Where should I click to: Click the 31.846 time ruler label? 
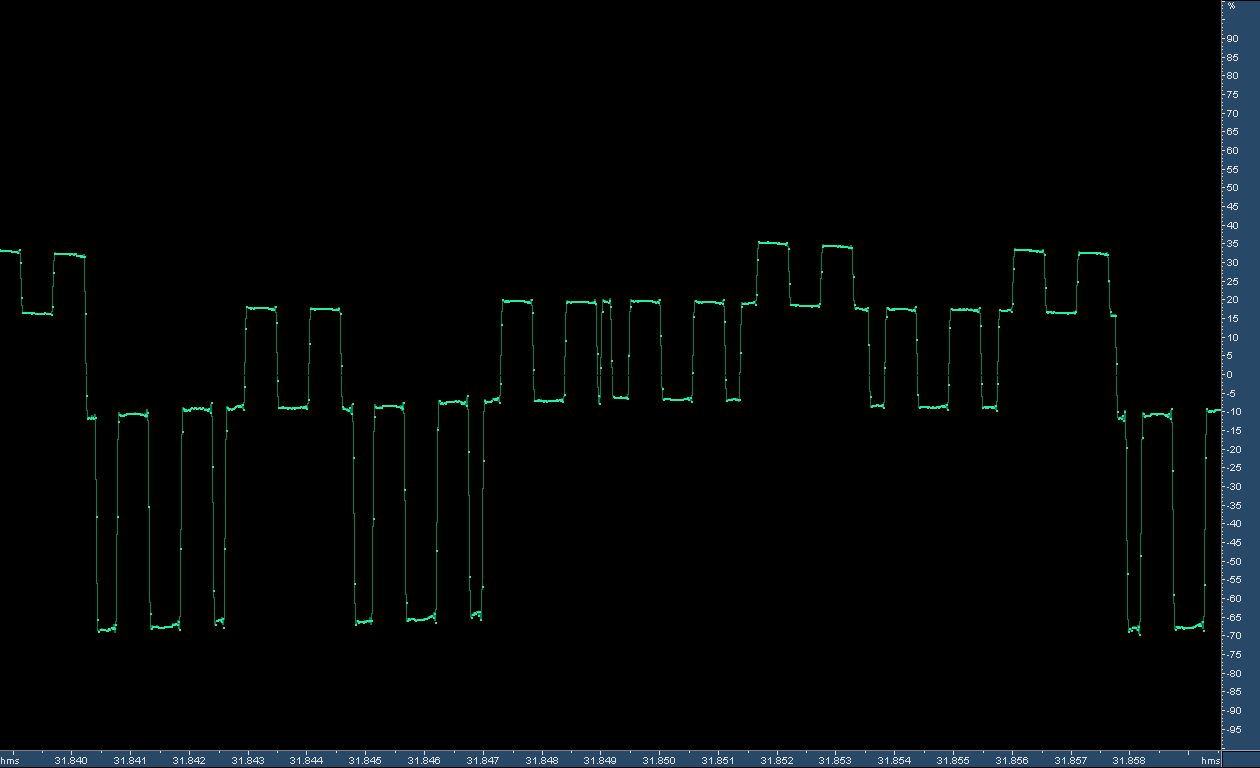tap(424, 761)
